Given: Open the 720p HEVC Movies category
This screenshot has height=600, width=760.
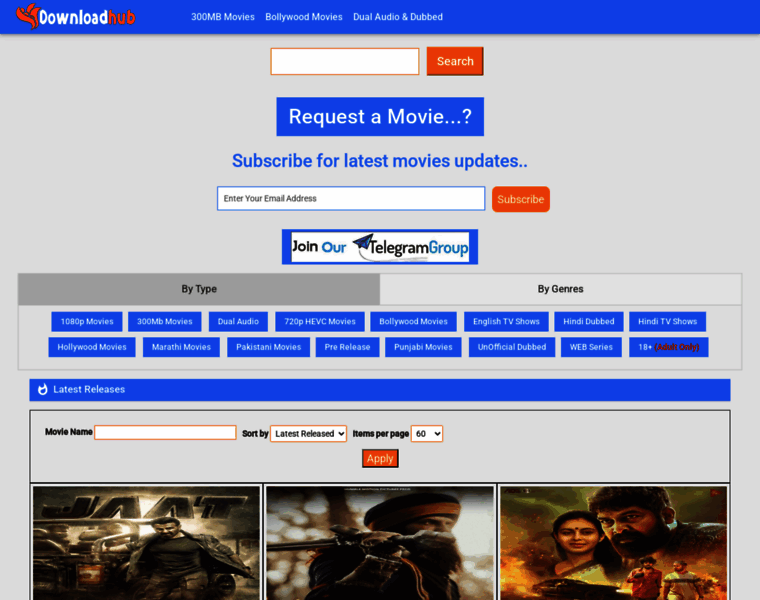Looking at the screenshot, I should click(320, 321).
